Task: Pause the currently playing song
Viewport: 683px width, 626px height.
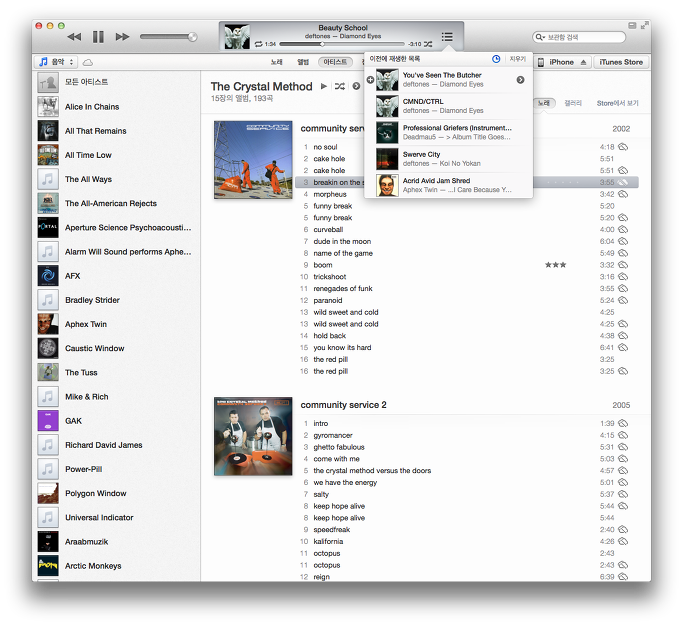Action: pyautogui.click(x=98, y=37)
